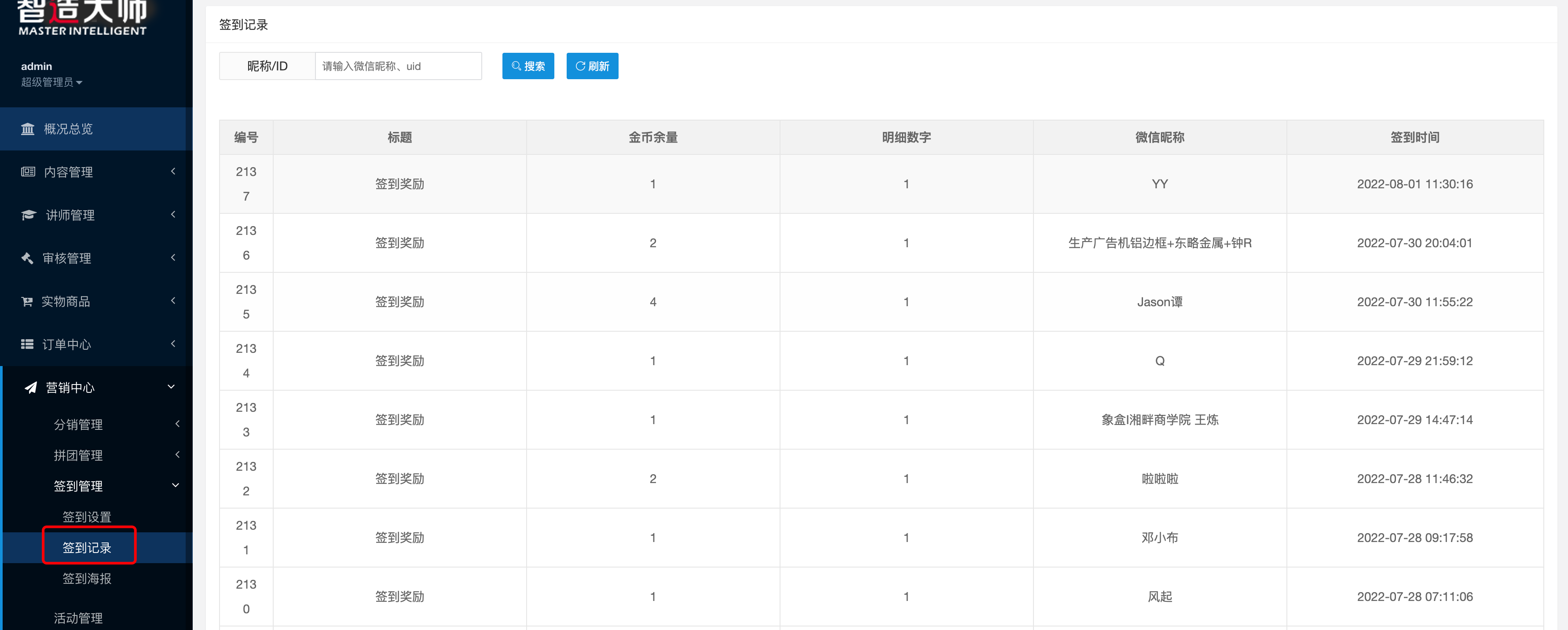Click 签到奖励 title in YY row
This screenshot has width=1568, height=630.
coord(400,184)
